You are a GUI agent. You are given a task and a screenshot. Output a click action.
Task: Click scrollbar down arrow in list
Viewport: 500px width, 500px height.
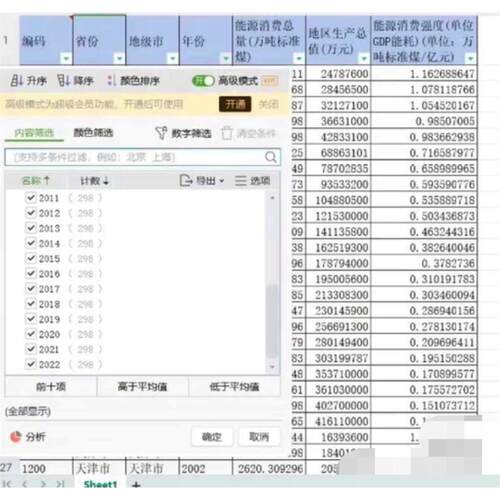[x=272, y=367]
